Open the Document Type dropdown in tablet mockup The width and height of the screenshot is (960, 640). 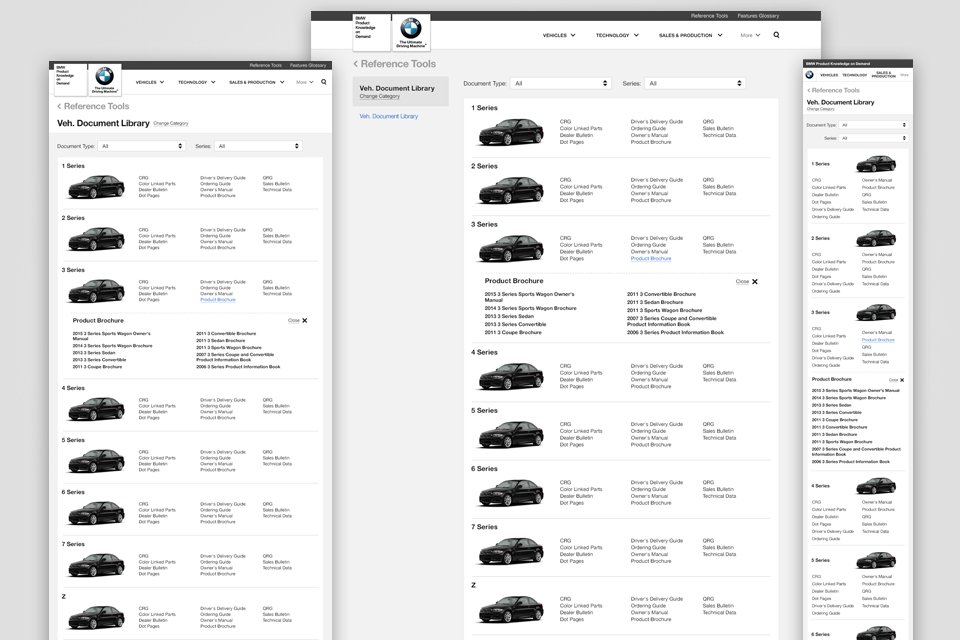[x=141, y=146]
